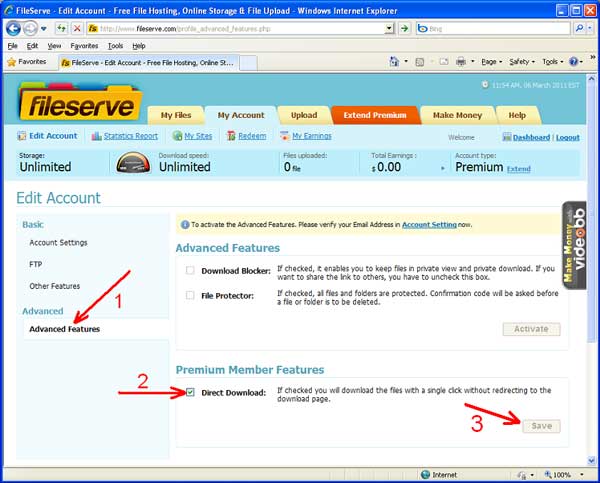This screenshot has height=483, width=600.
Task: Open the Safety dropdown menu
Action: 522,62
